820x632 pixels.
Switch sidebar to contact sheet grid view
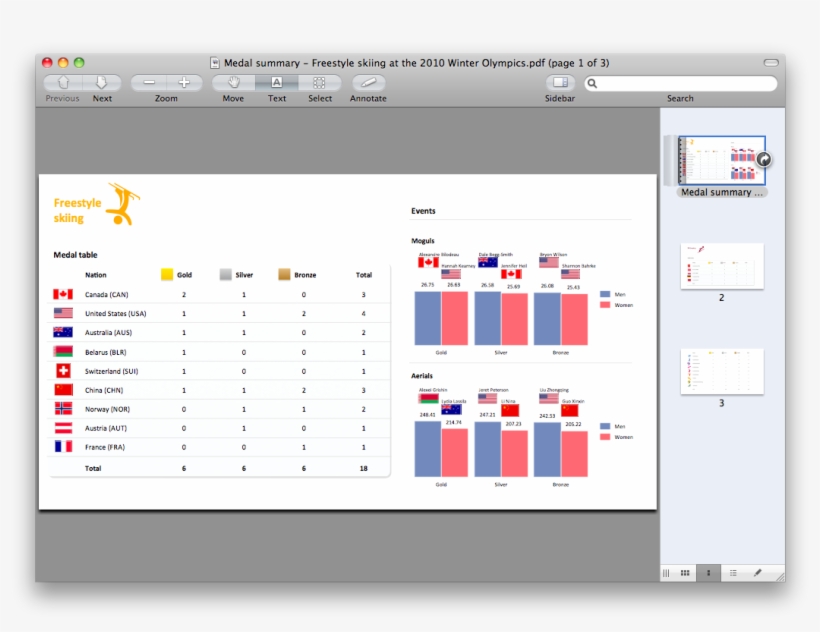pos(684,573)
